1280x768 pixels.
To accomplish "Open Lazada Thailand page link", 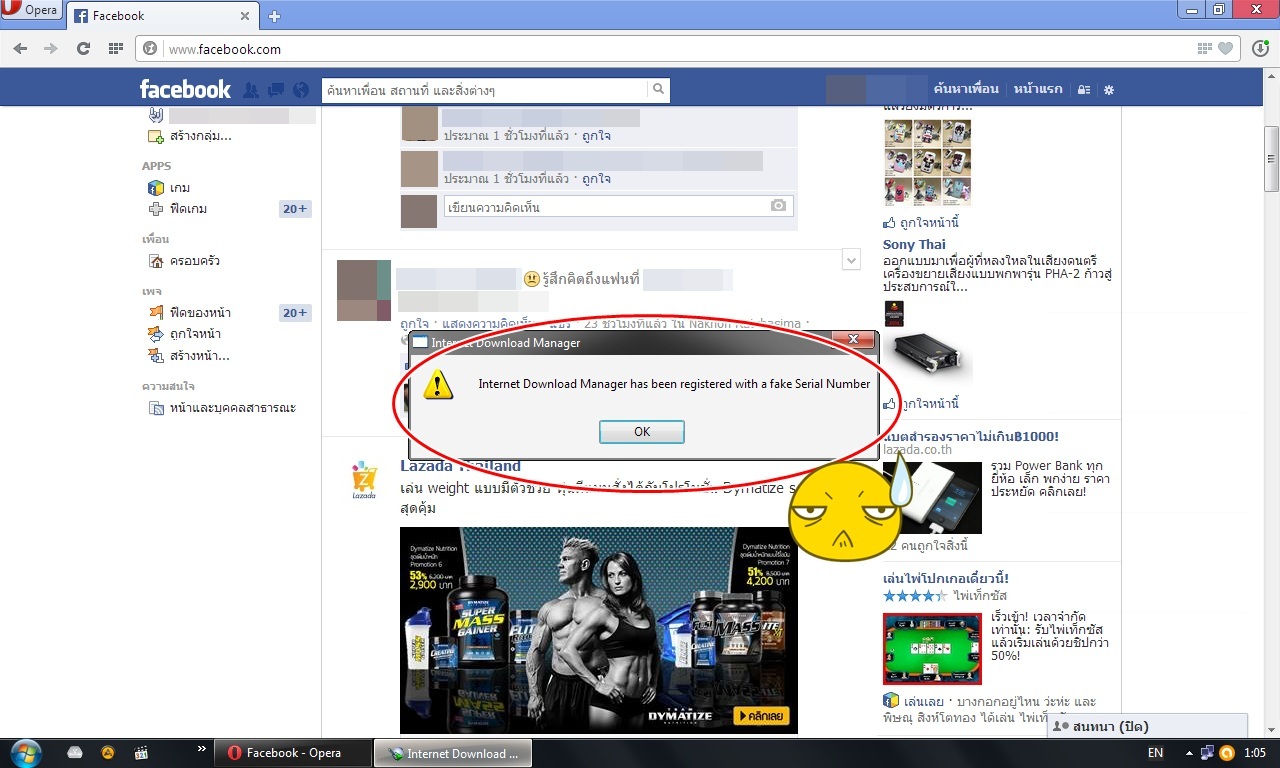I will 460,466.
